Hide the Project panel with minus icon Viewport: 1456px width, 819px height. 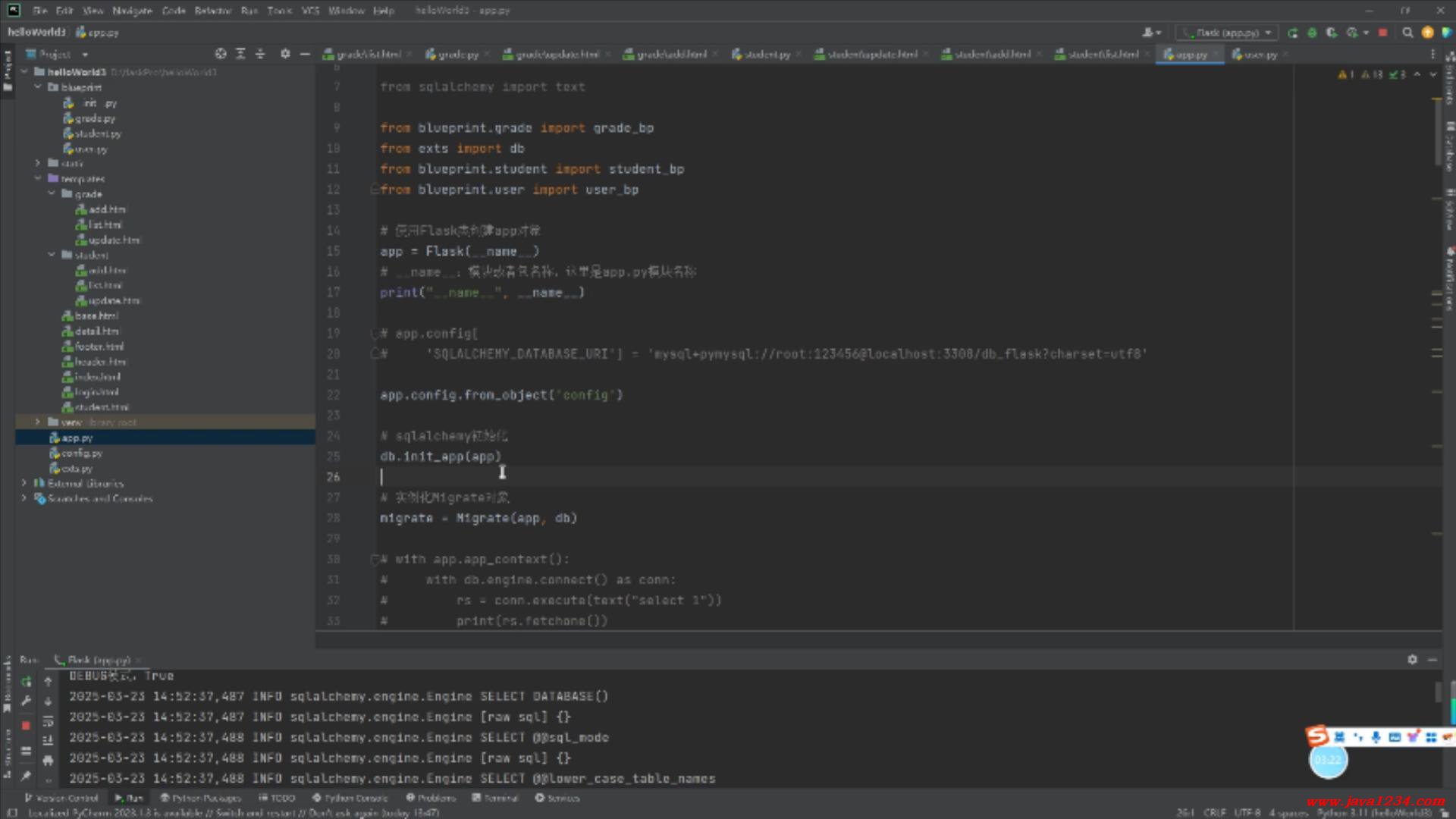[305, 54]
